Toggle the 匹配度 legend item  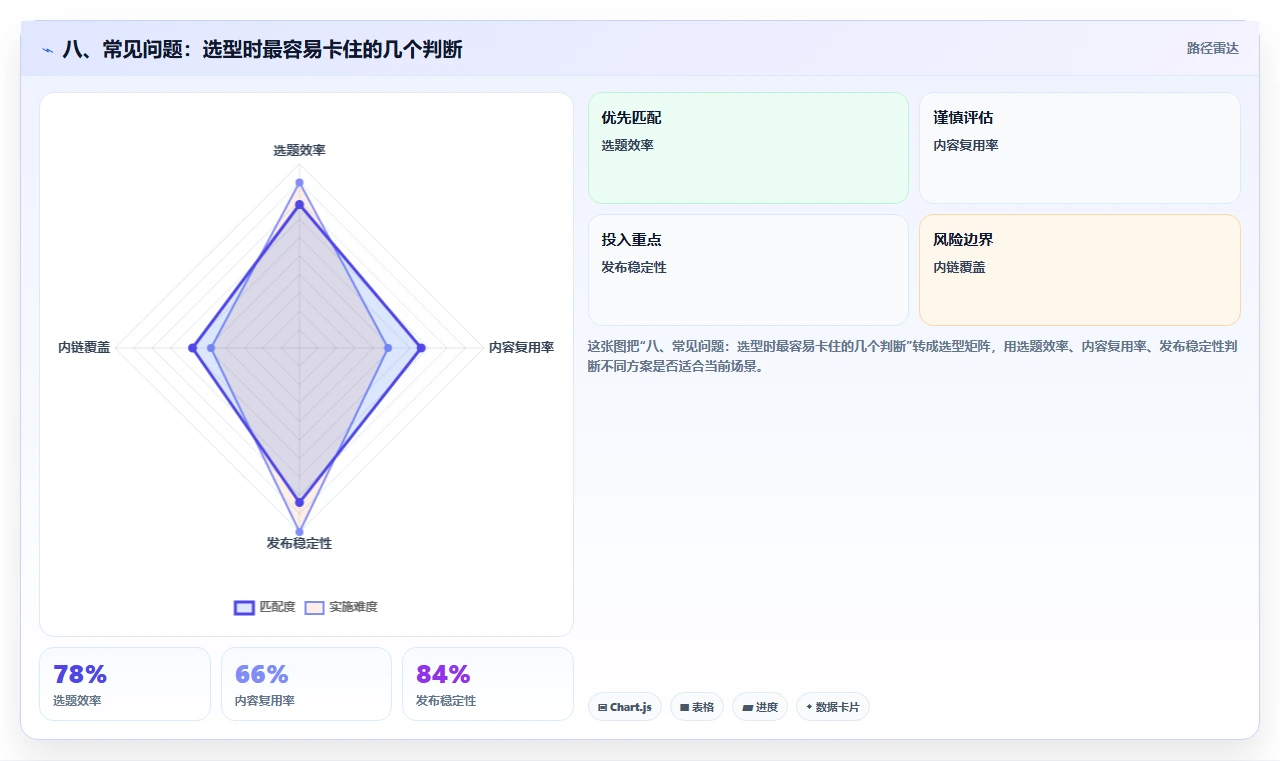265,607
